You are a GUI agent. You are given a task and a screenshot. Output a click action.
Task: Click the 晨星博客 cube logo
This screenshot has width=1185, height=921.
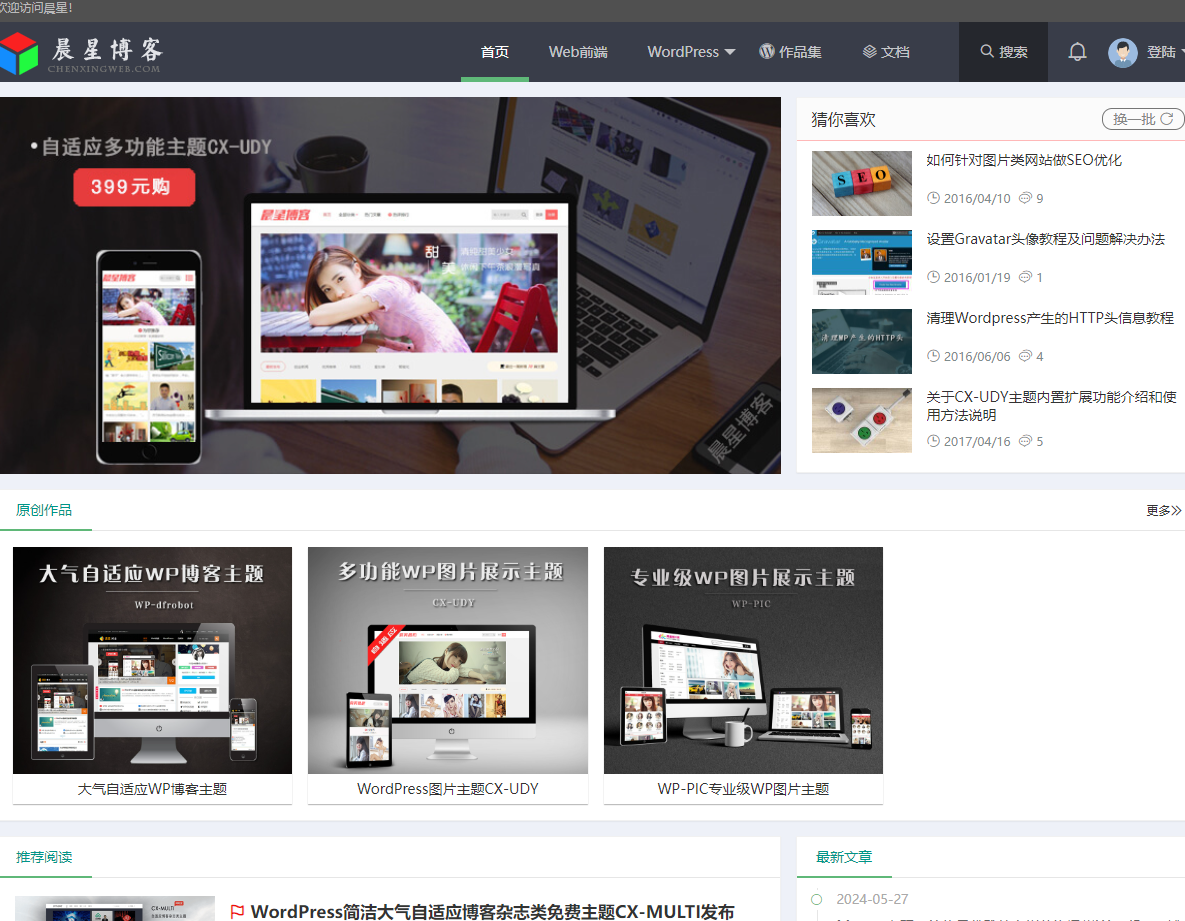[x=18, y=53]
